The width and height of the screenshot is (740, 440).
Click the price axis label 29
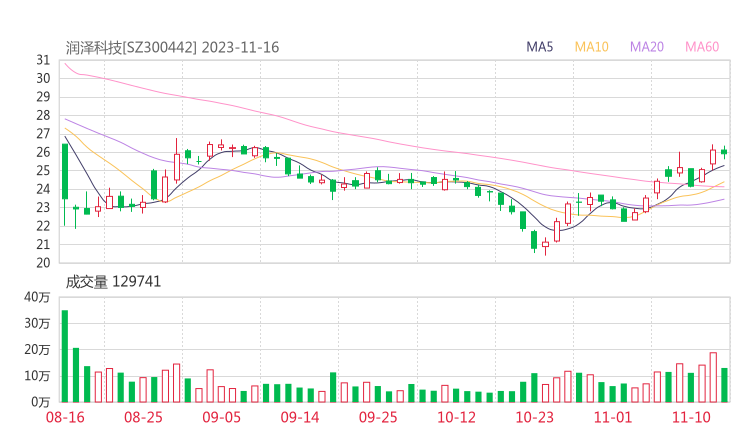point(43,97)
